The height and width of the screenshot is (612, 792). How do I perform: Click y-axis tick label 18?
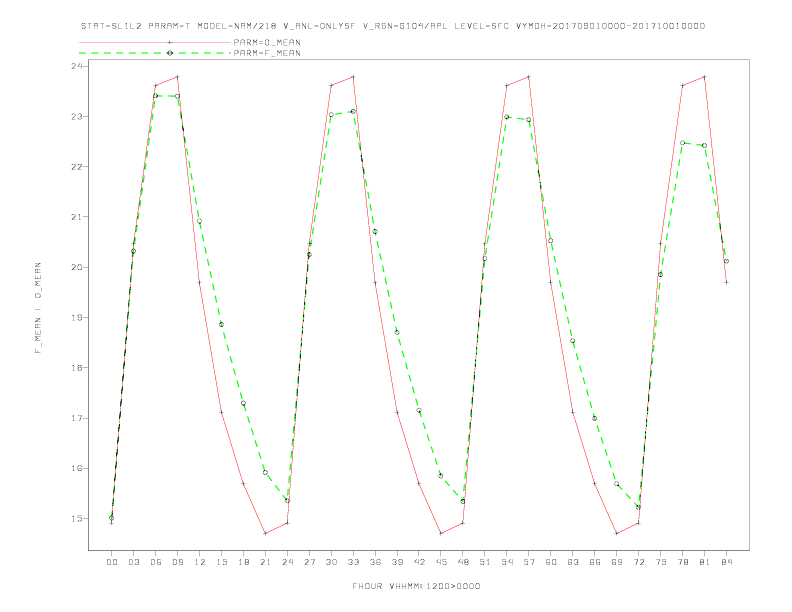pos(77,368)
